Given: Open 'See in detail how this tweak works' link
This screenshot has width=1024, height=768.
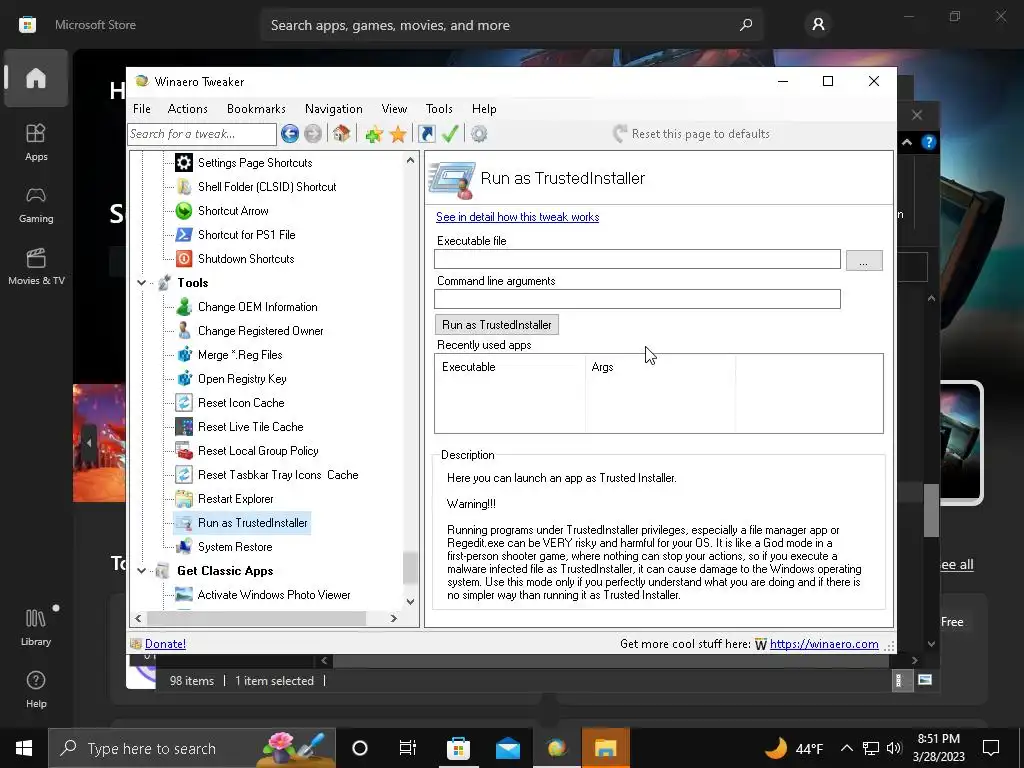Looking at the screenshot, I should [517, 217].
